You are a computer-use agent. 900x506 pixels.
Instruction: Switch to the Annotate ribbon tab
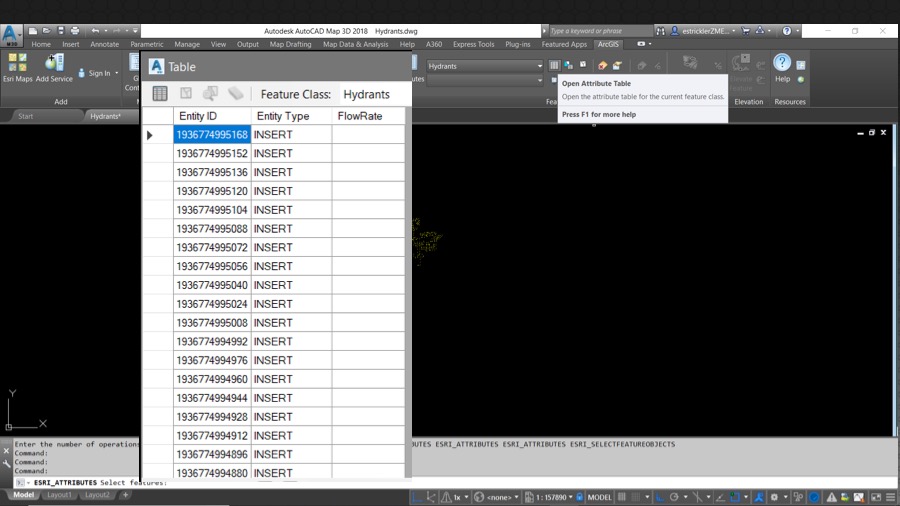tap(104, 44)
